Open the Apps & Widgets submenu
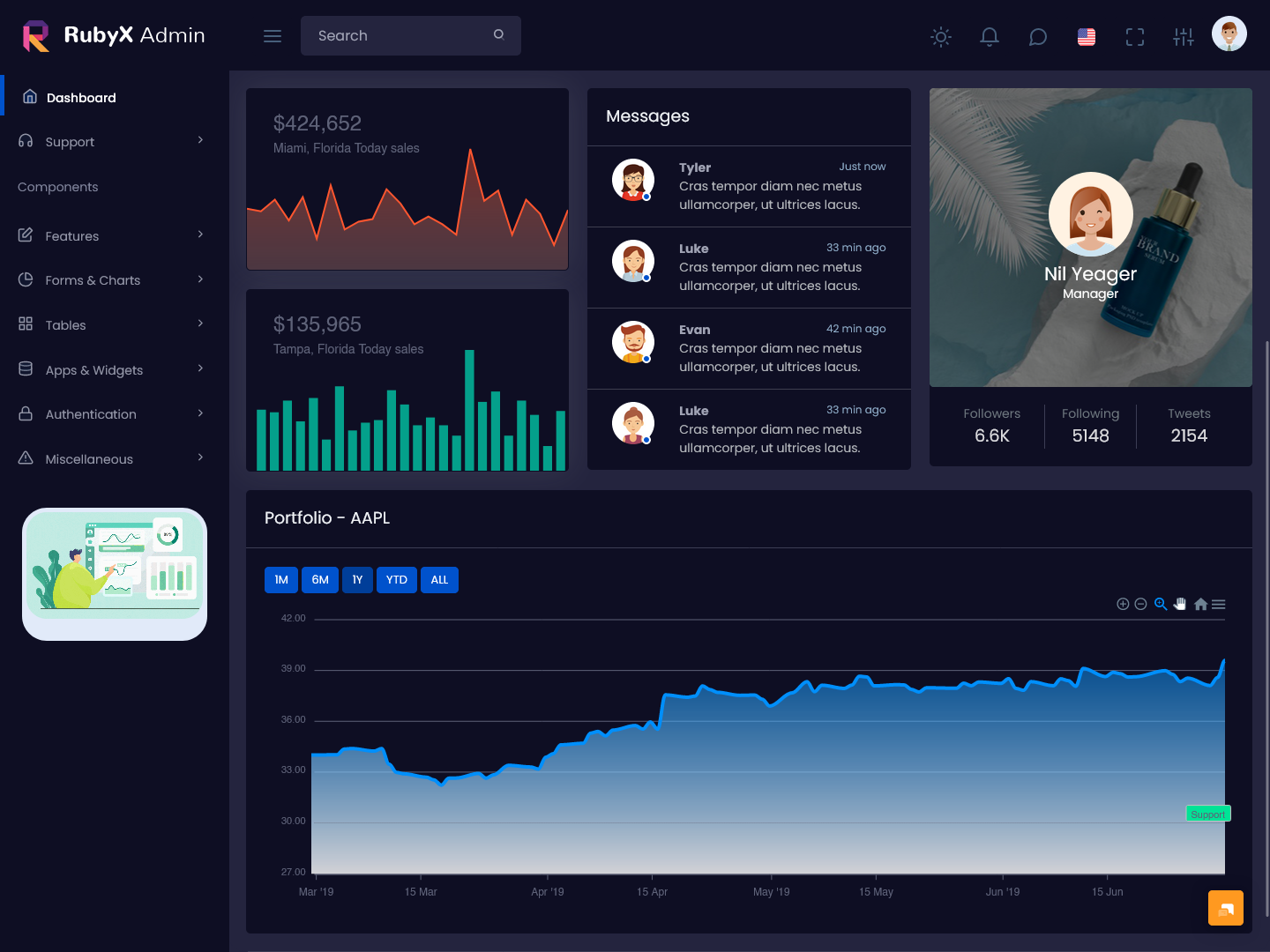This screenshot has height=952, width=1270. click(x=93, y=369)
